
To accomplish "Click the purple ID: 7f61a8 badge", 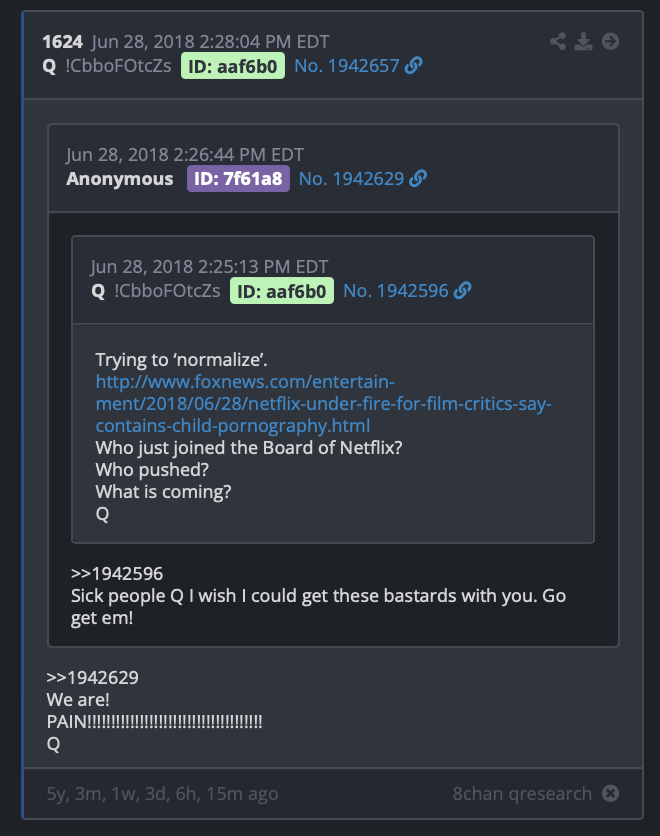I will [238, 179].
